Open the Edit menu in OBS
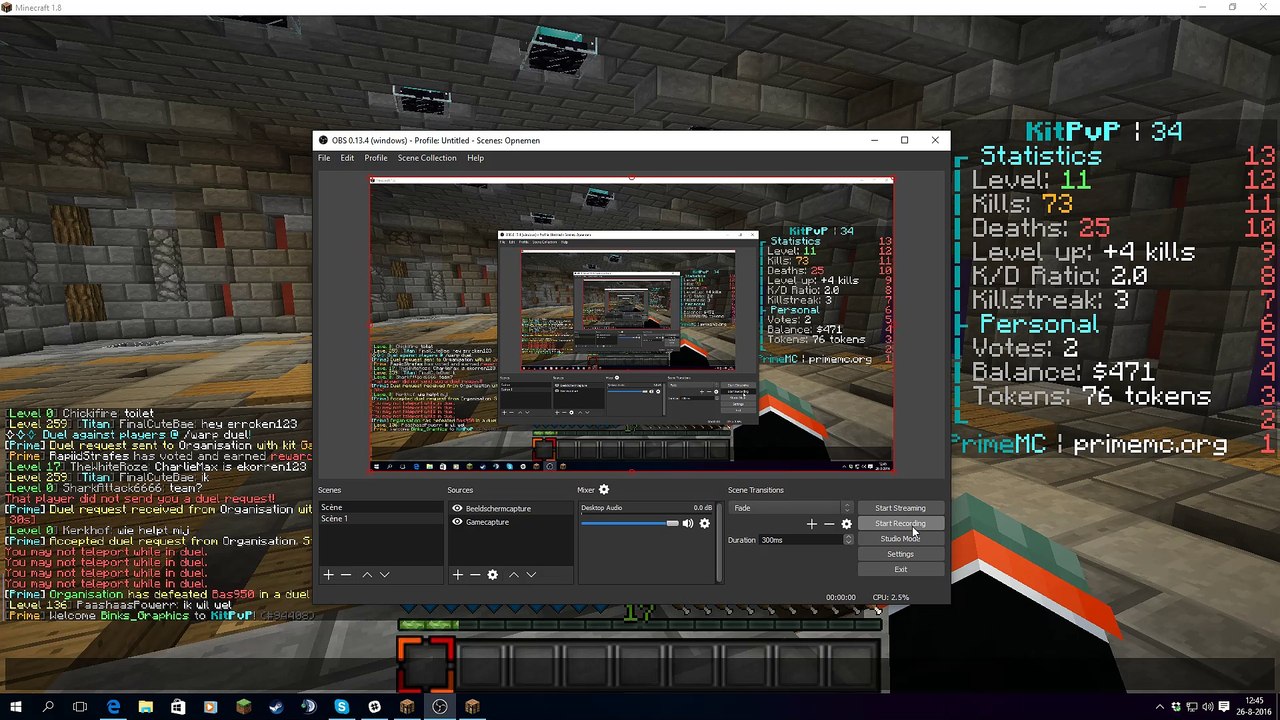 (x=347, y=158)
